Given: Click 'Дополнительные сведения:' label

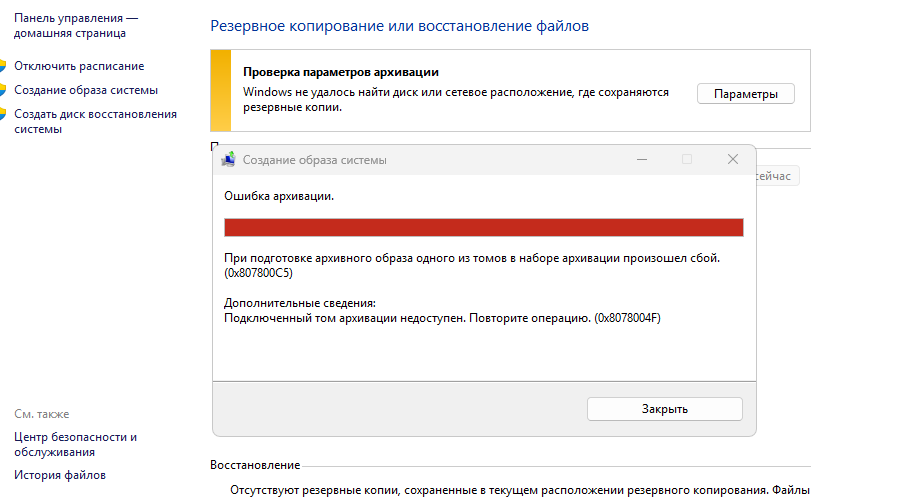Looking at the screenshot, I should [x=300, y=303].
